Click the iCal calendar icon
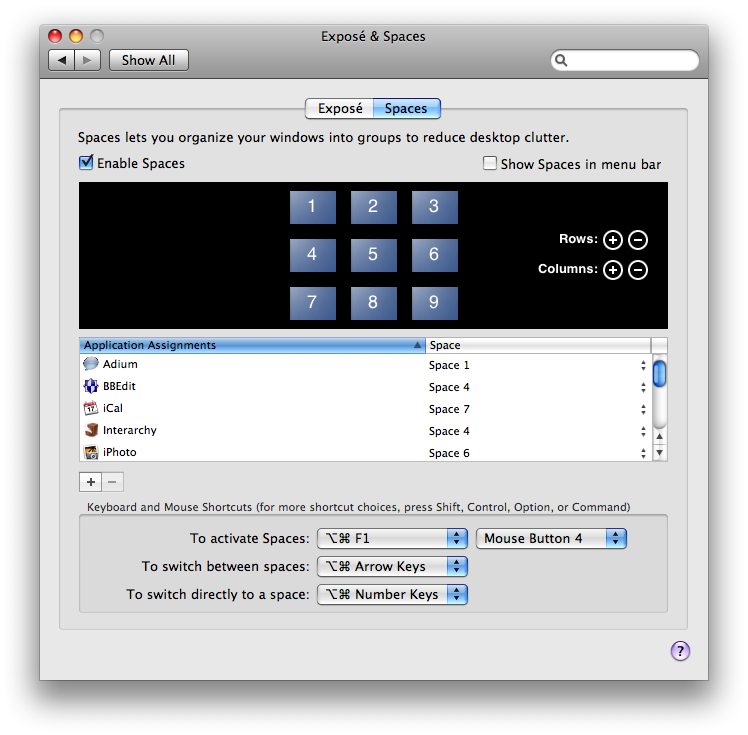Image resolution: width=748 pixels, height=735 pixels. [91, 409]
